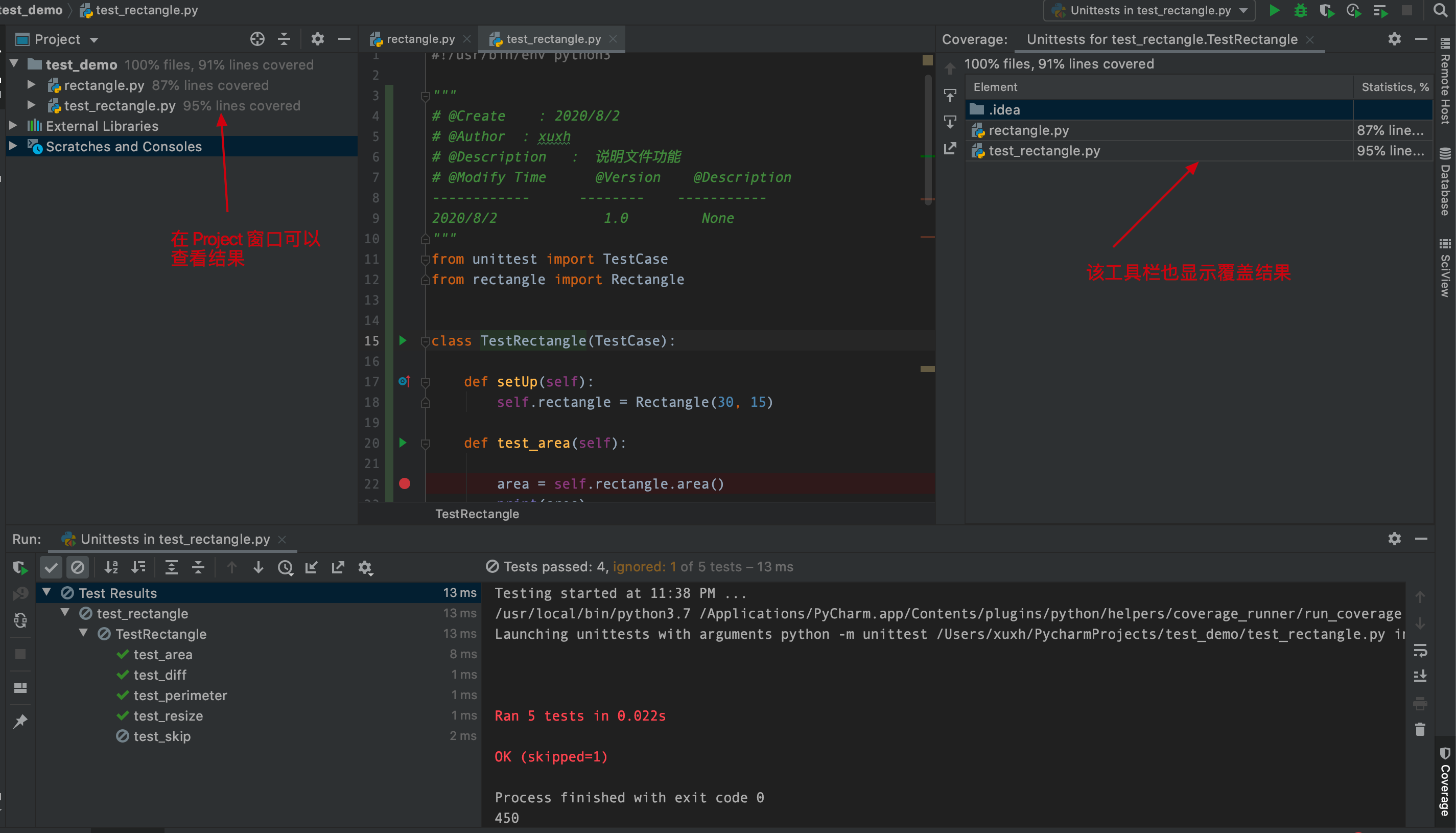Open test runner settings gear
The height and width of the screenshot is (833, 1456).
(365, 567)
